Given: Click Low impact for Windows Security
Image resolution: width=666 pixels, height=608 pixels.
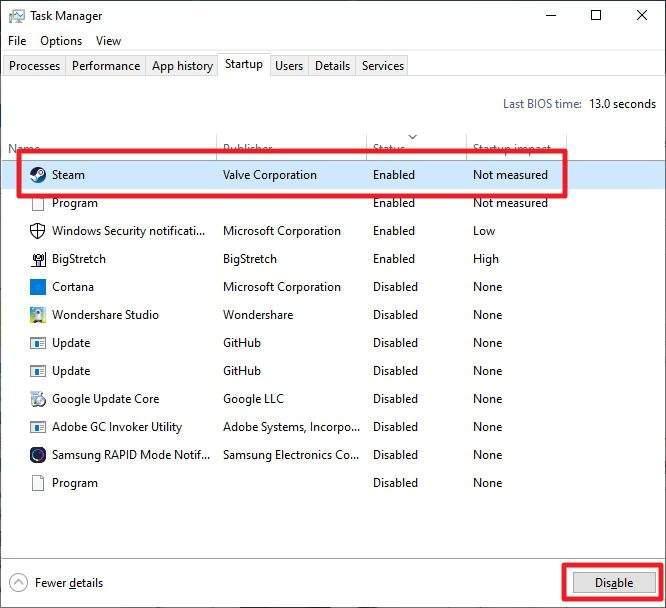Looking at the screenshot, I should pyautogui.click(x=484, y=231).
